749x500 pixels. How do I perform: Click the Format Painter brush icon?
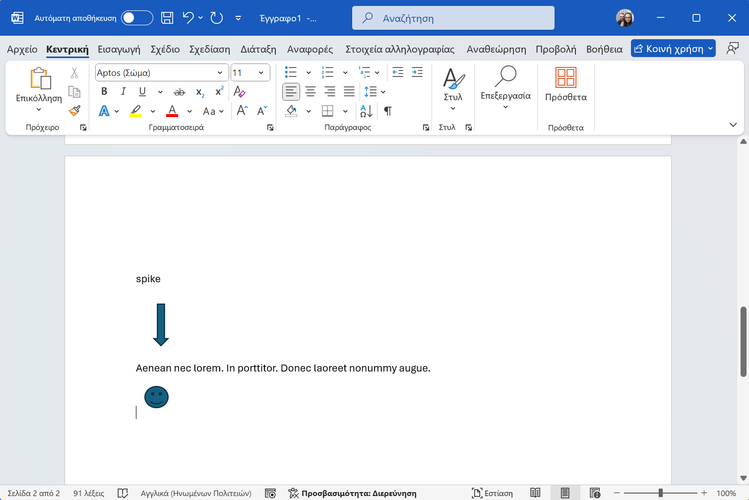74,111
